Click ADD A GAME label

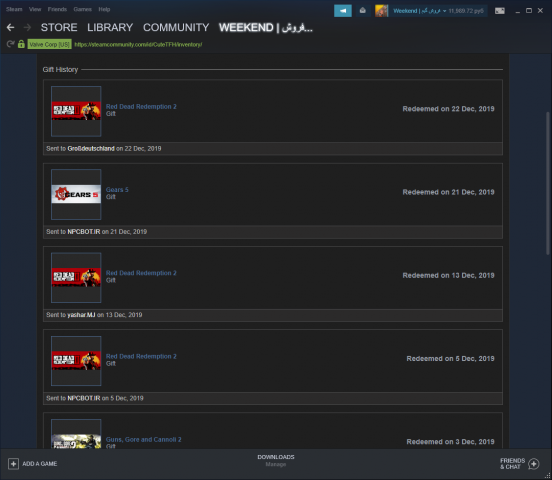pos(40,464)
